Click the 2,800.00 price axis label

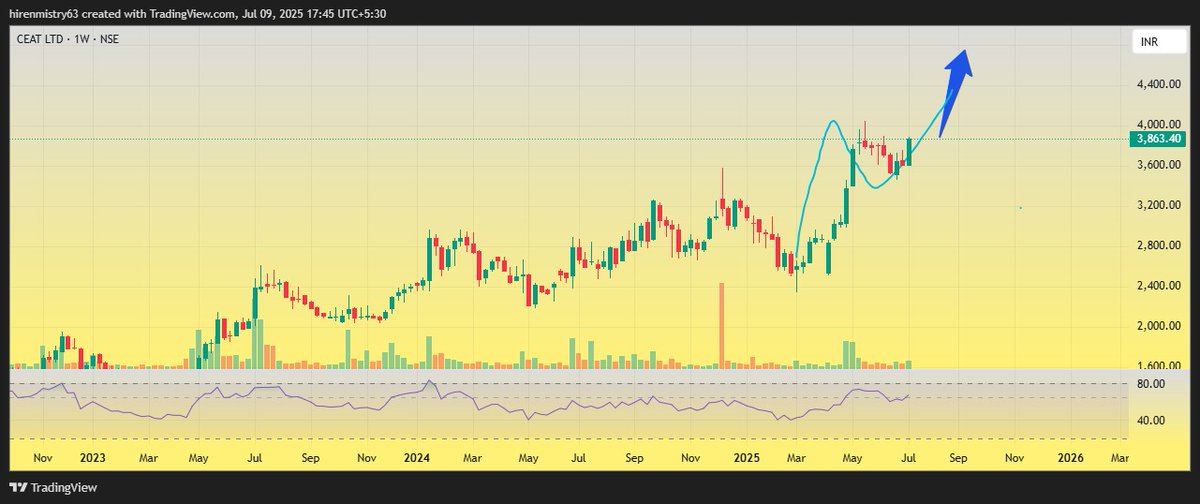tap(1160, 245)
